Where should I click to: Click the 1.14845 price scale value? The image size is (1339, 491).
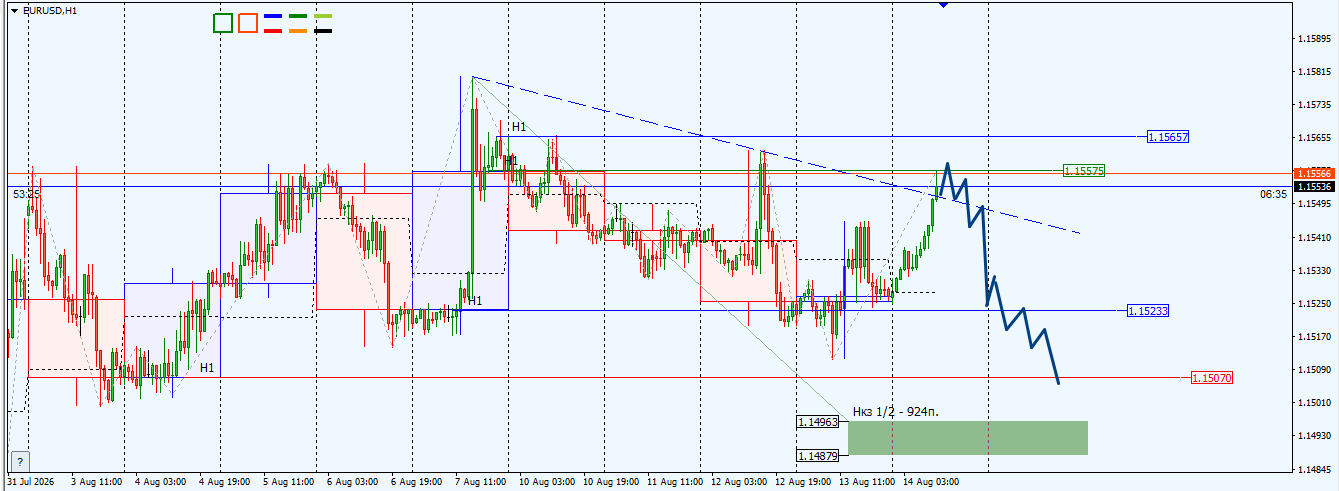click(1314, 469)
